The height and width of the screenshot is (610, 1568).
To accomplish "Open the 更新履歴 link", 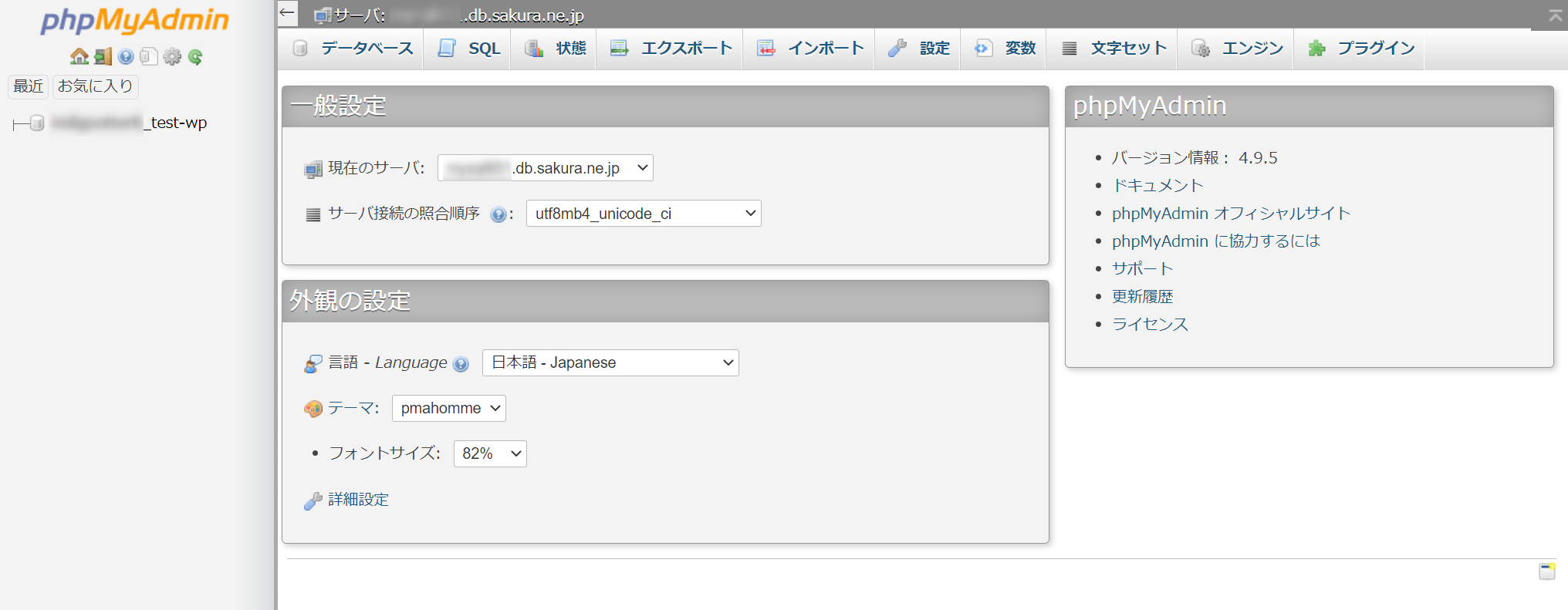I will tap(1143, 297).
